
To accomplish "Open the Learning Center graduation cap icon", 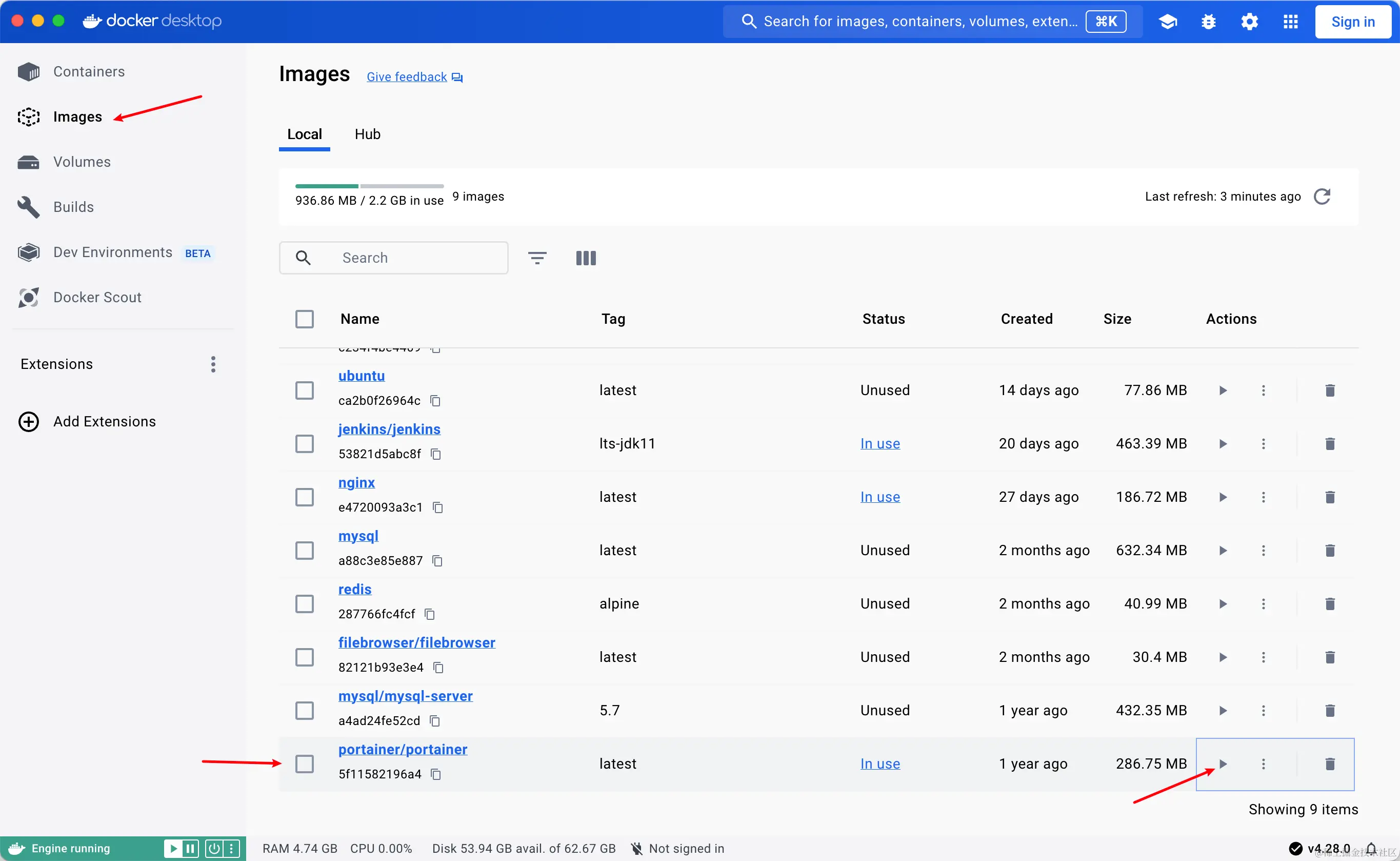I will [x=1167, y=22].
